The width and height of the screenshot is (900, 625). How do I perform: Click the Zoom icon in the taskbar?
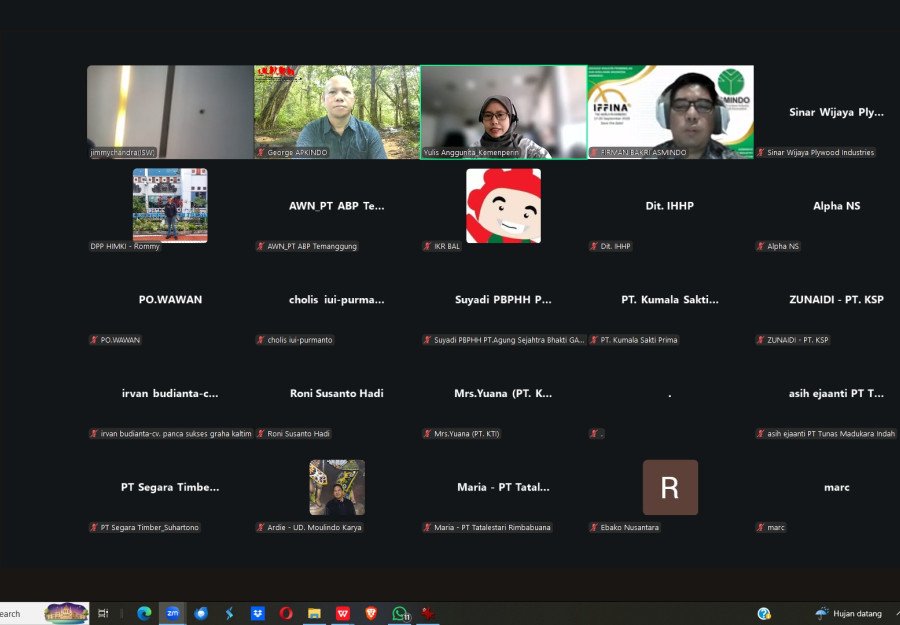point(172,613)
